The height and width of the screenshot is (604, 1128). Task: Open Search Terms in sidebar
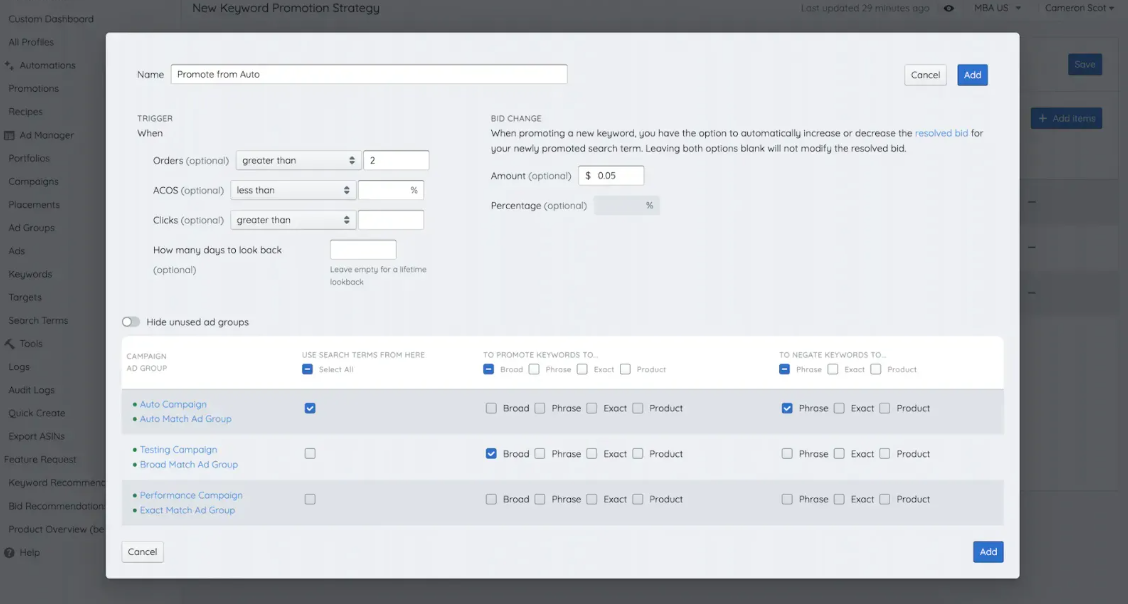click(38, 321)
